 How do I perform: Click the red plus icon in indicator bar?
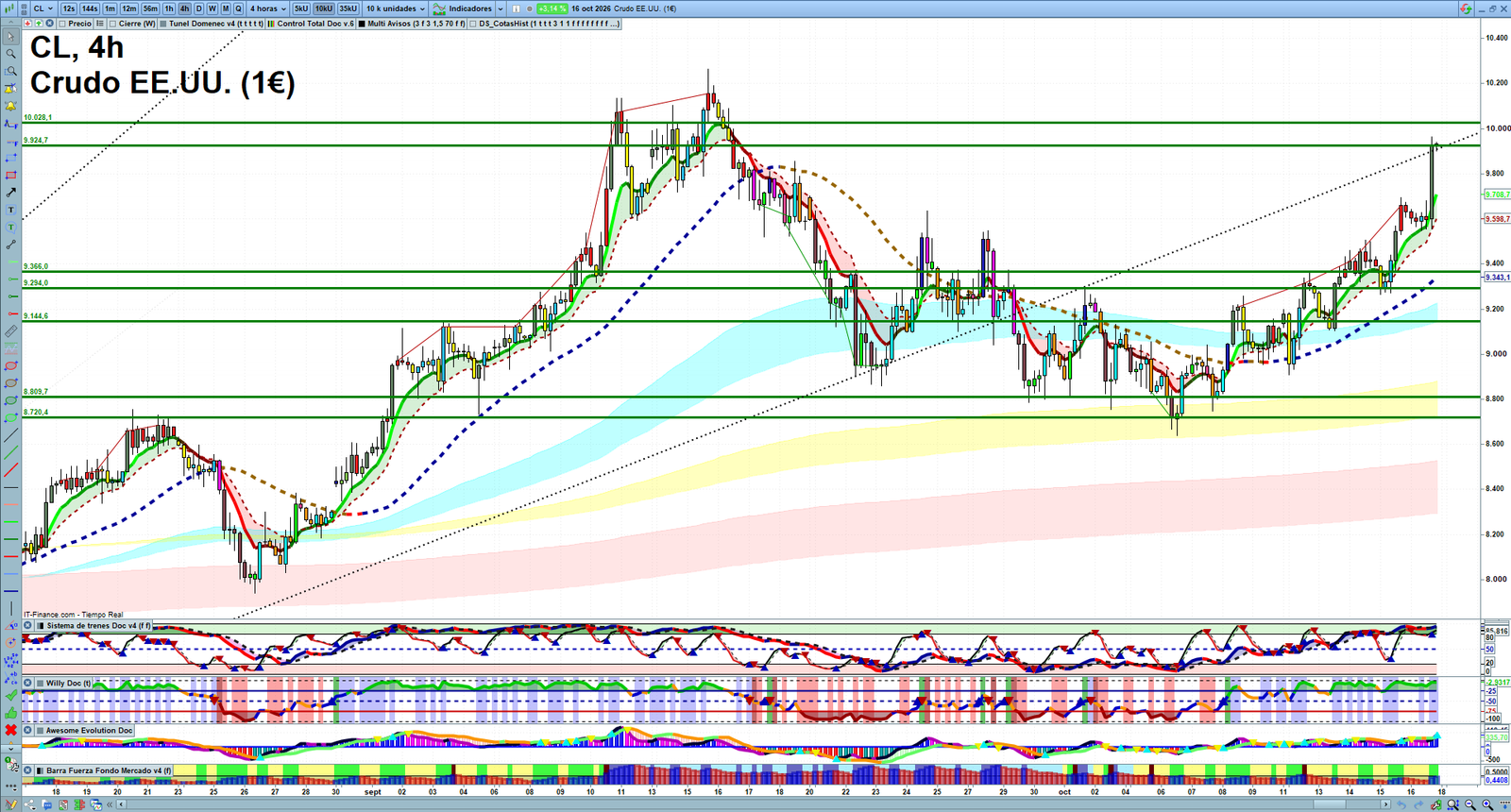tap(27, 24)
